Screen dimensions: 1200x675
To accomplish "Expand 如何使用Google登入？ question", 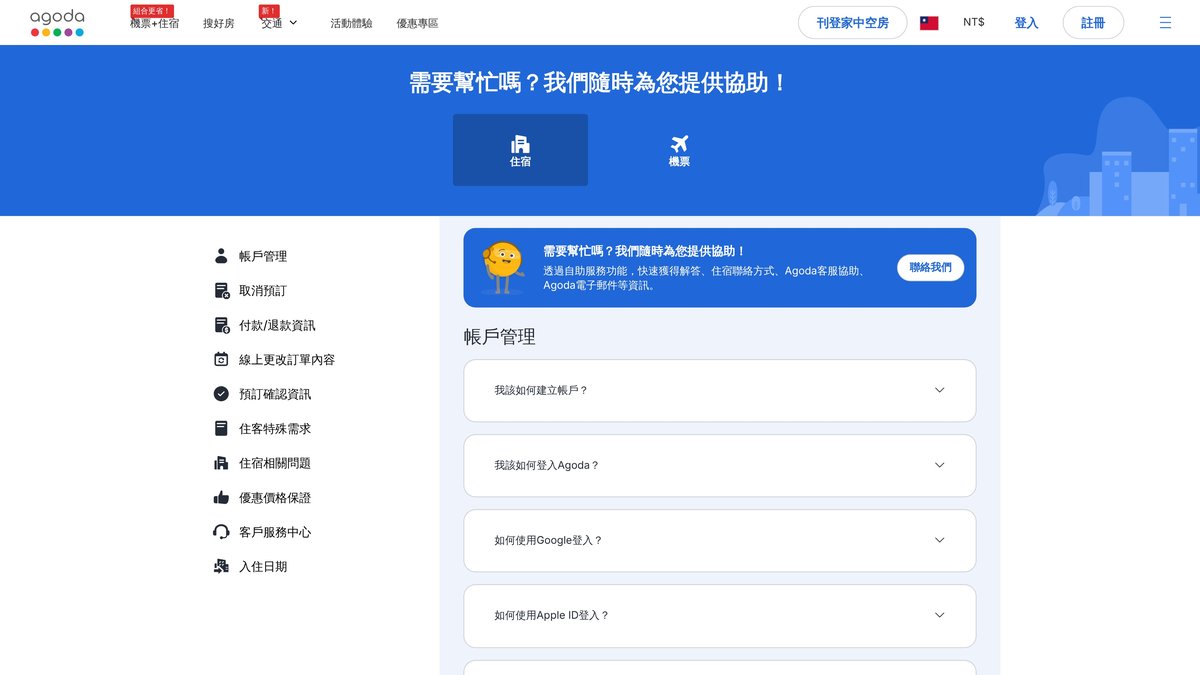I will point(720,540).
